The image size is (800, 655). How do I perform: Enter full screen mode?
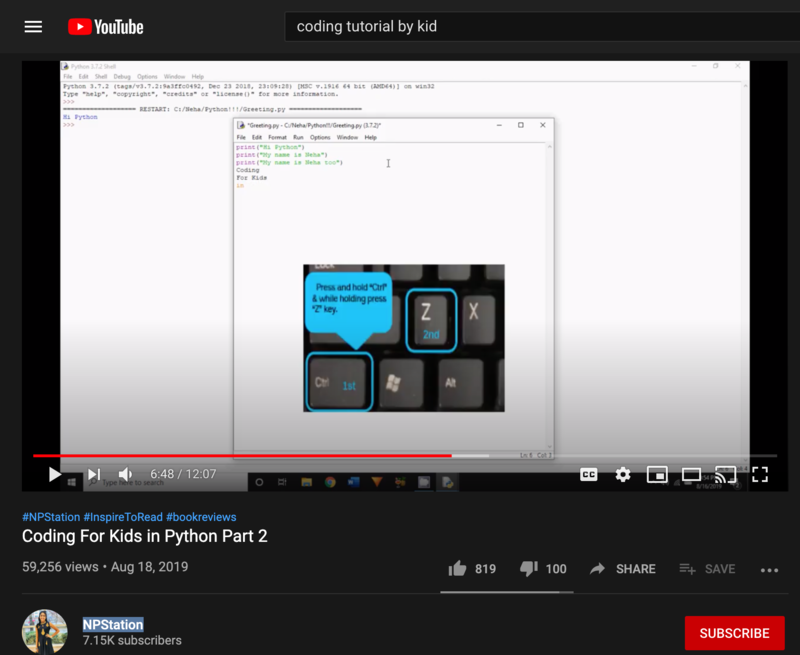click(760, 474)
